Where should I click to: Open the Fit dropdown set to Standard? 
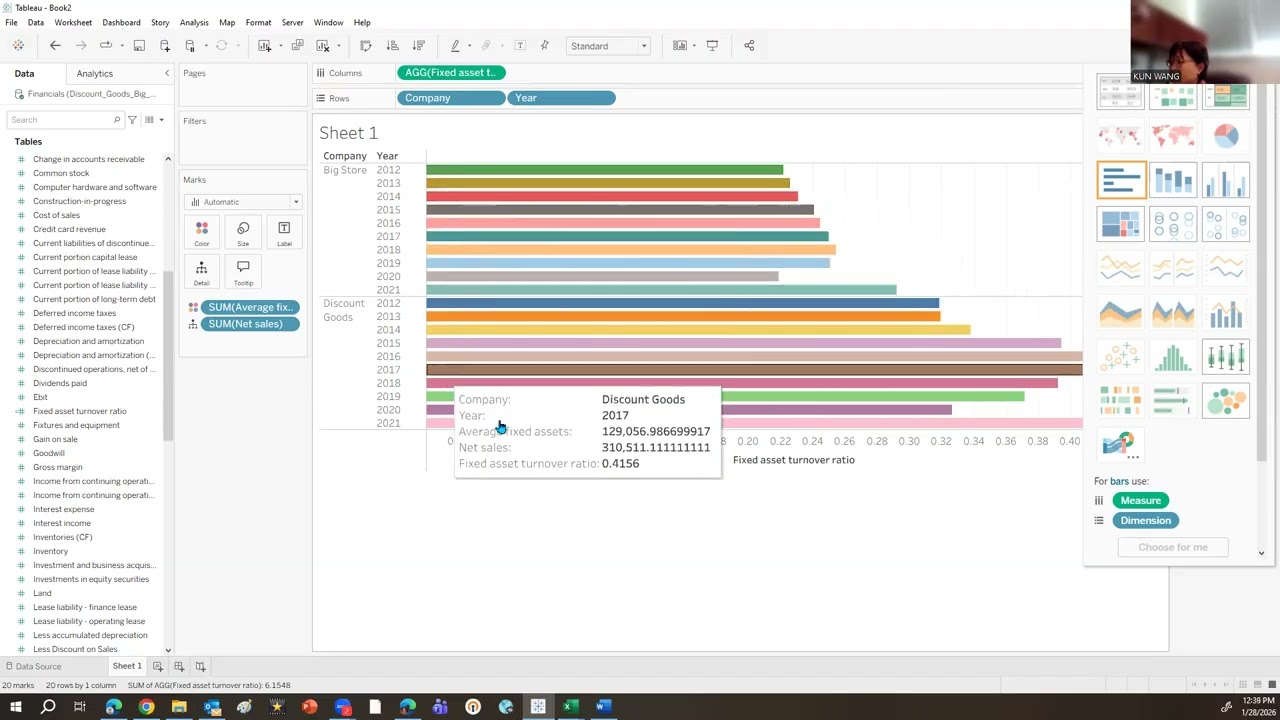click(x=608, y=46)
